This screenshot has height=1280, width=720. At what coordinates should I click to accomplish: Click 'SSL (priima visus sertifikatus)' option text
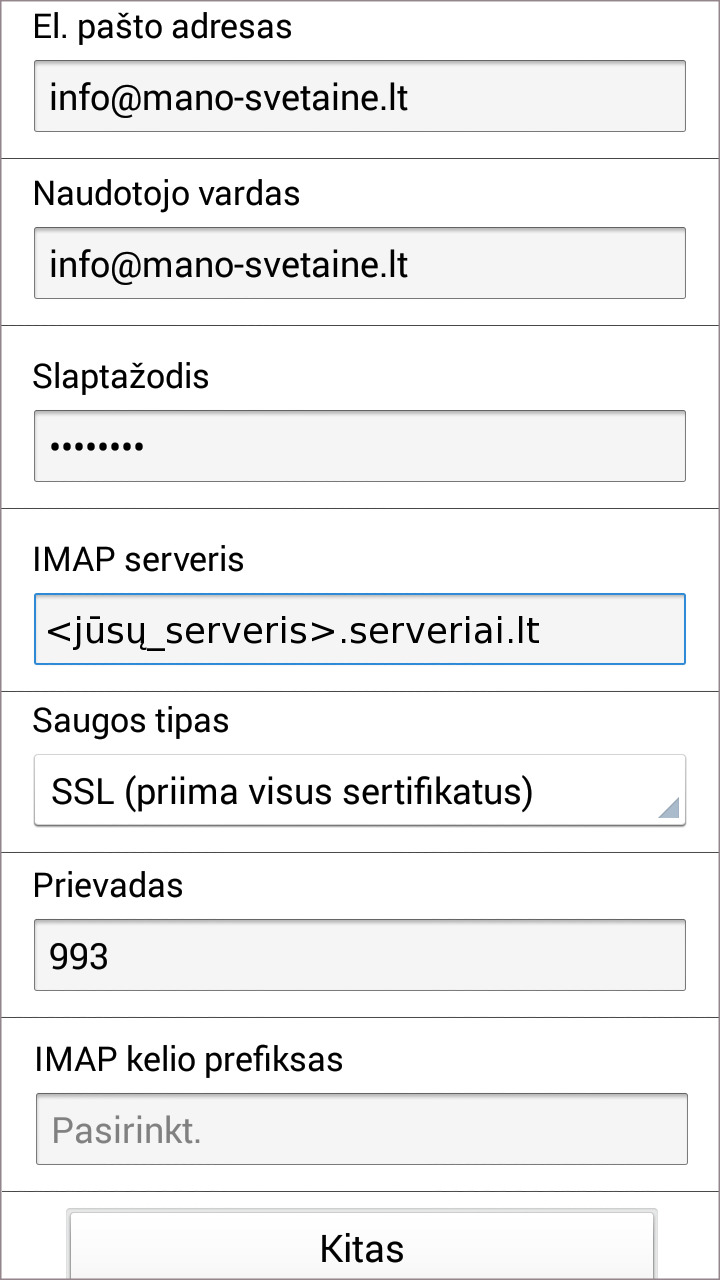[292, 792]
